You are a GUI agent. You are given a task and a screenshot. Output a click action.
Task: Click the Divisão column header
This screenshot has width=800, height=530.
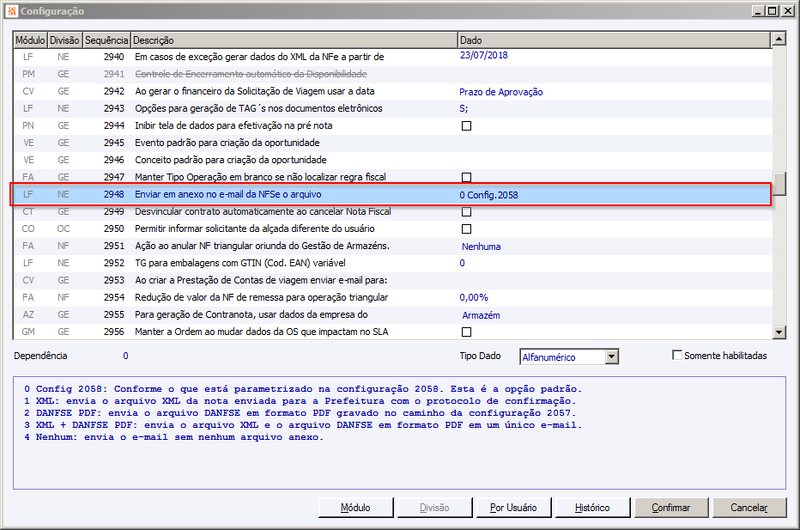pyautogui.click(x=65, y=40)
